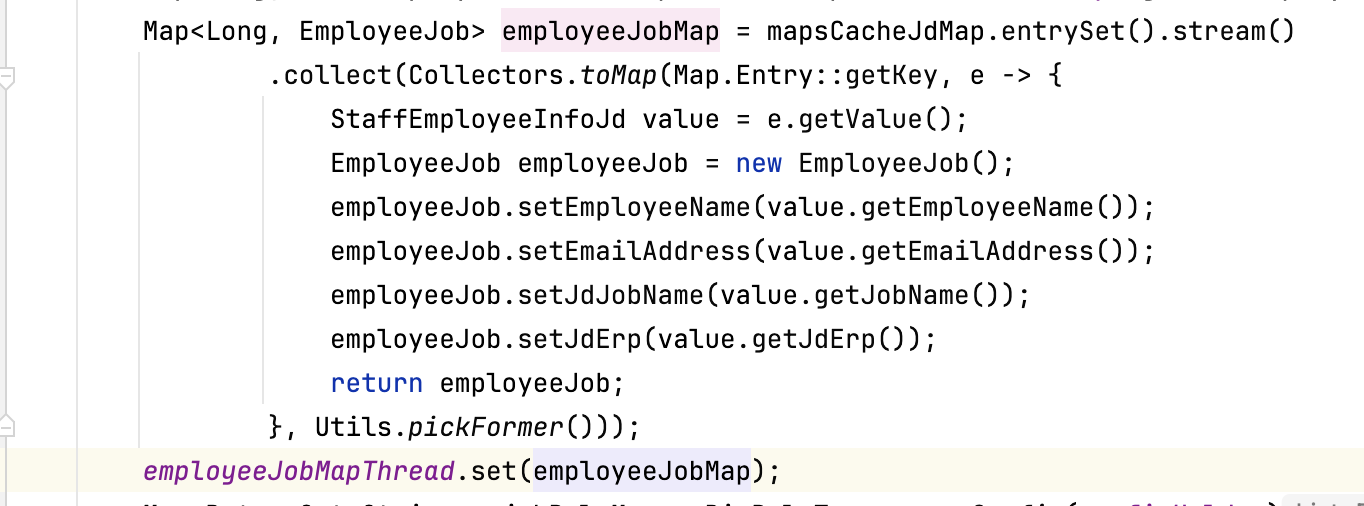Click EmployeeJob type inside Map generic declaration
The height and width of the screenshot is (506, 1364).
(x=384, y=32)
